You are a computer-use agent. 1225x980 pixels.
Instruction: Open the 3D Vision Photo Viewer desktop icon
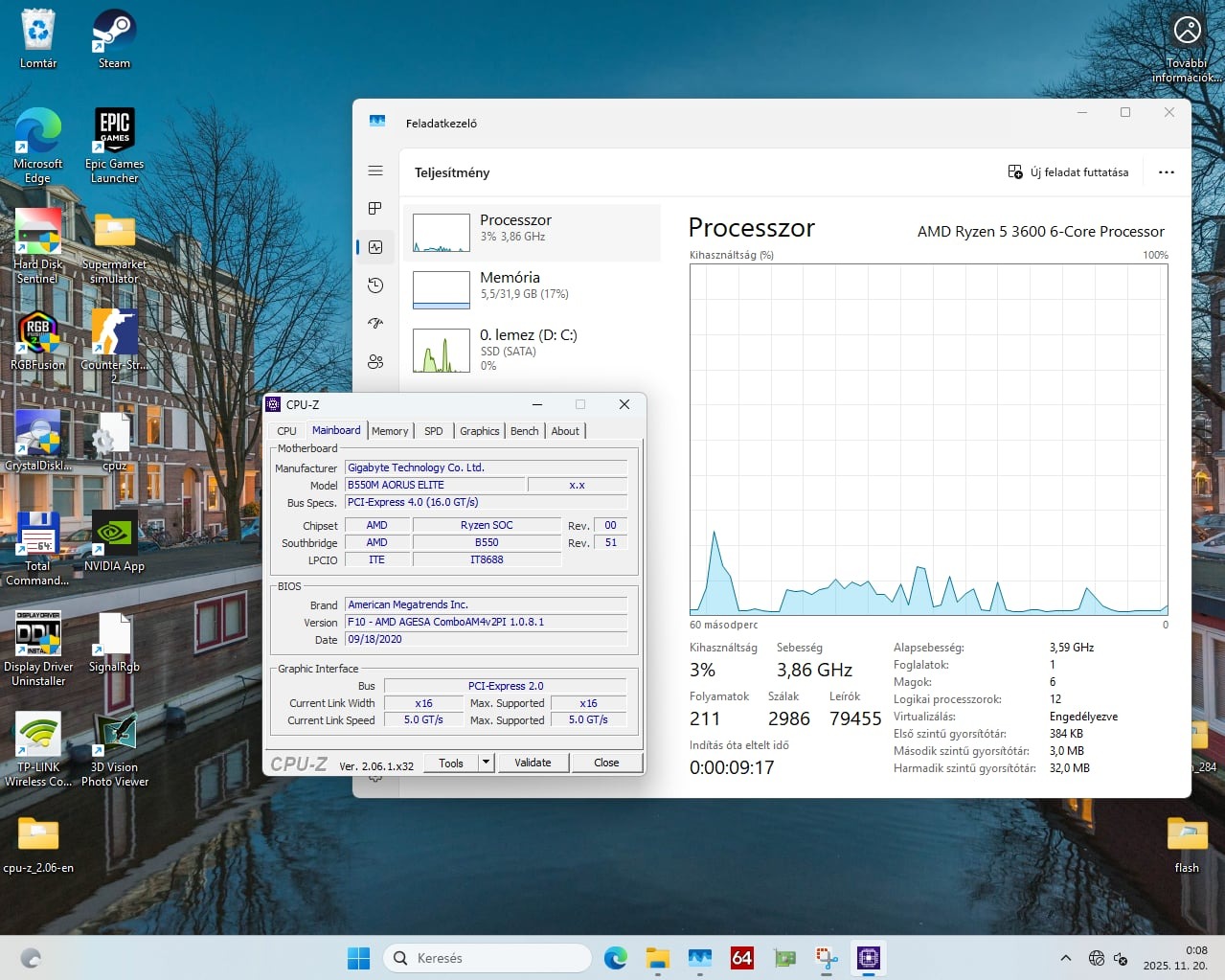(x=115, y=749)
